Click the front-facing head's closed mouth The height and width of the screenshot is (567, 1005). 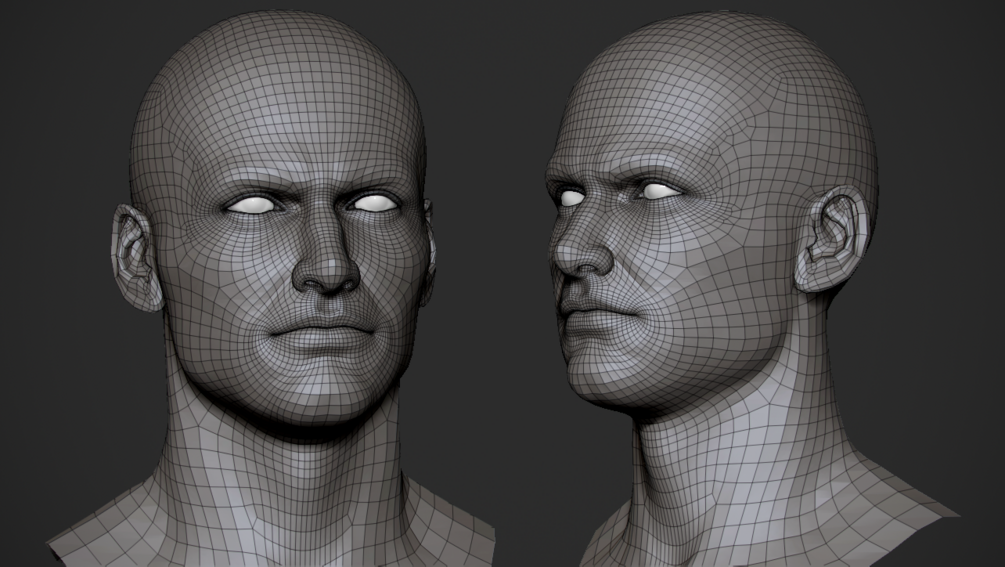[x=322, y=335]
